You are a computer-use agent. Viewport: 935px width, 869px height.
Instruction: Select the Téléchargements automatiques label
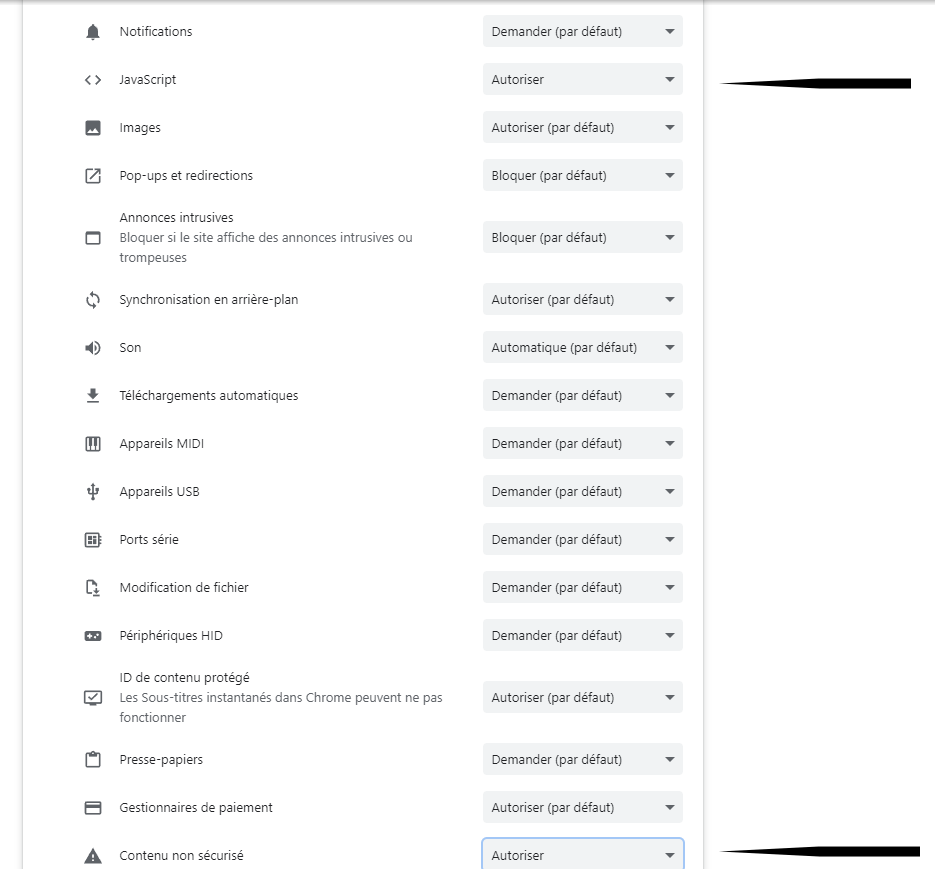point(209,395)
